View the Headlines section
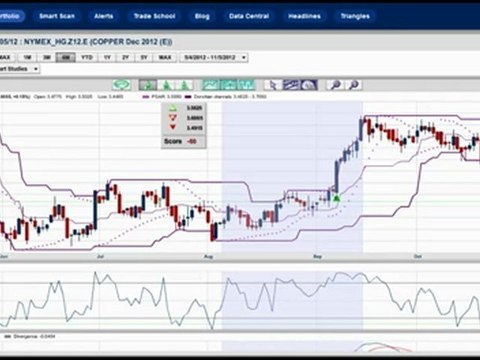The height and width of the screenshot is (360, 480). 304,16
